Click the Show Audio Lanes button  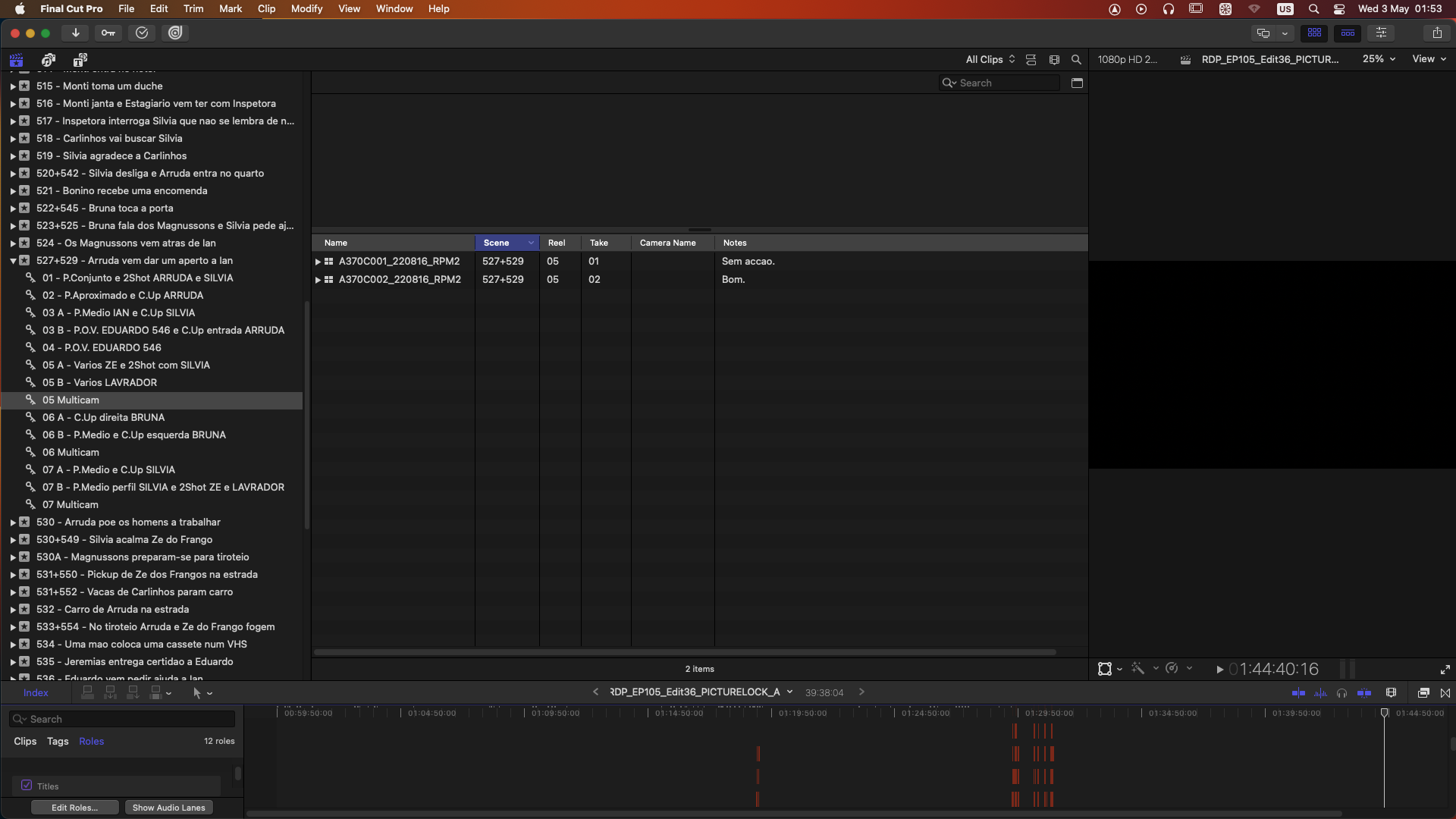tap(168, 808)
